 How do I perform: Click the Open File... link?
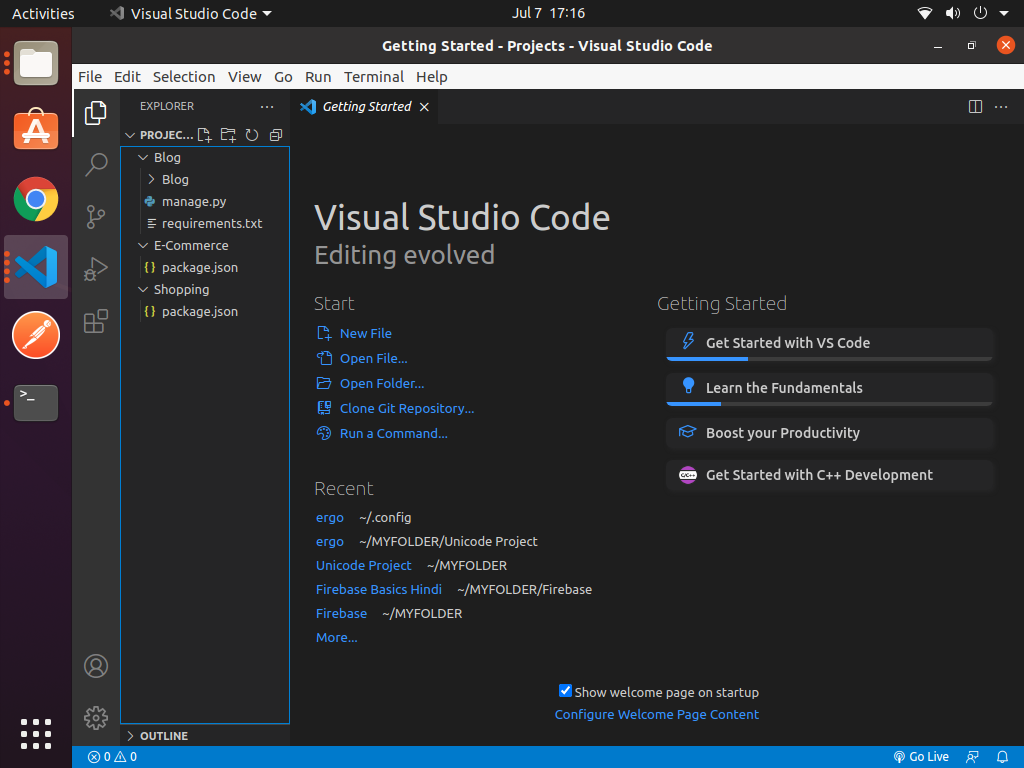[x=374, y=359]
